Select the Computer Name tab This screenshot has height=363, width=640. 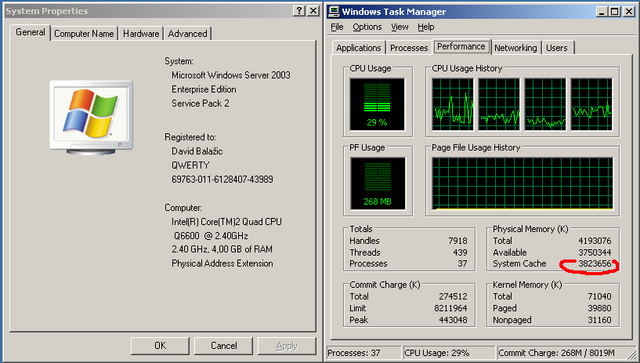84,34
